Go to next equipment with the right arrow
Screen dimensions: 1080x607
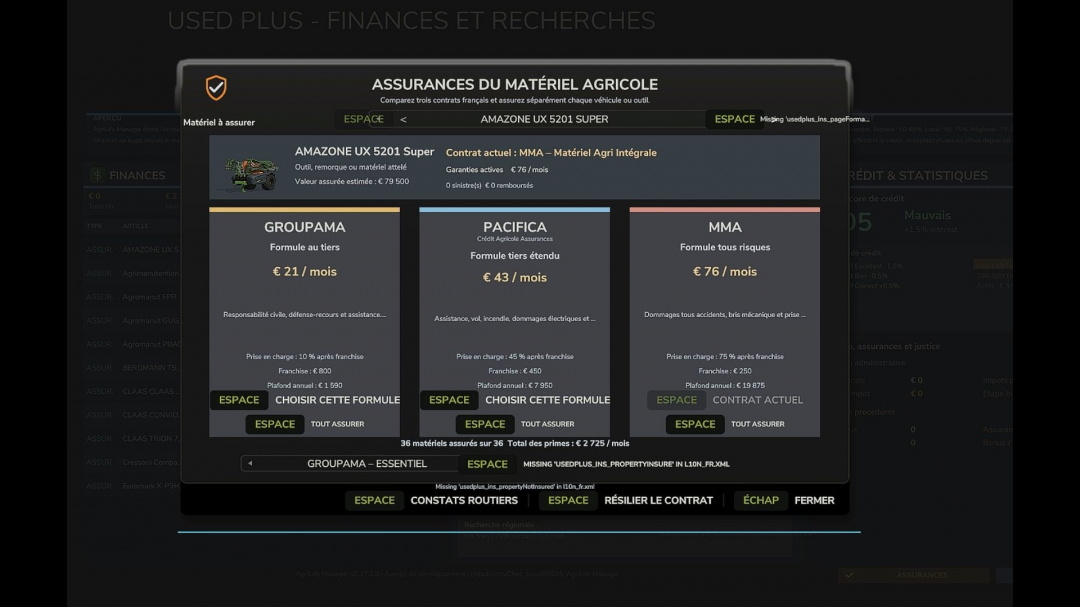(773, 119)
